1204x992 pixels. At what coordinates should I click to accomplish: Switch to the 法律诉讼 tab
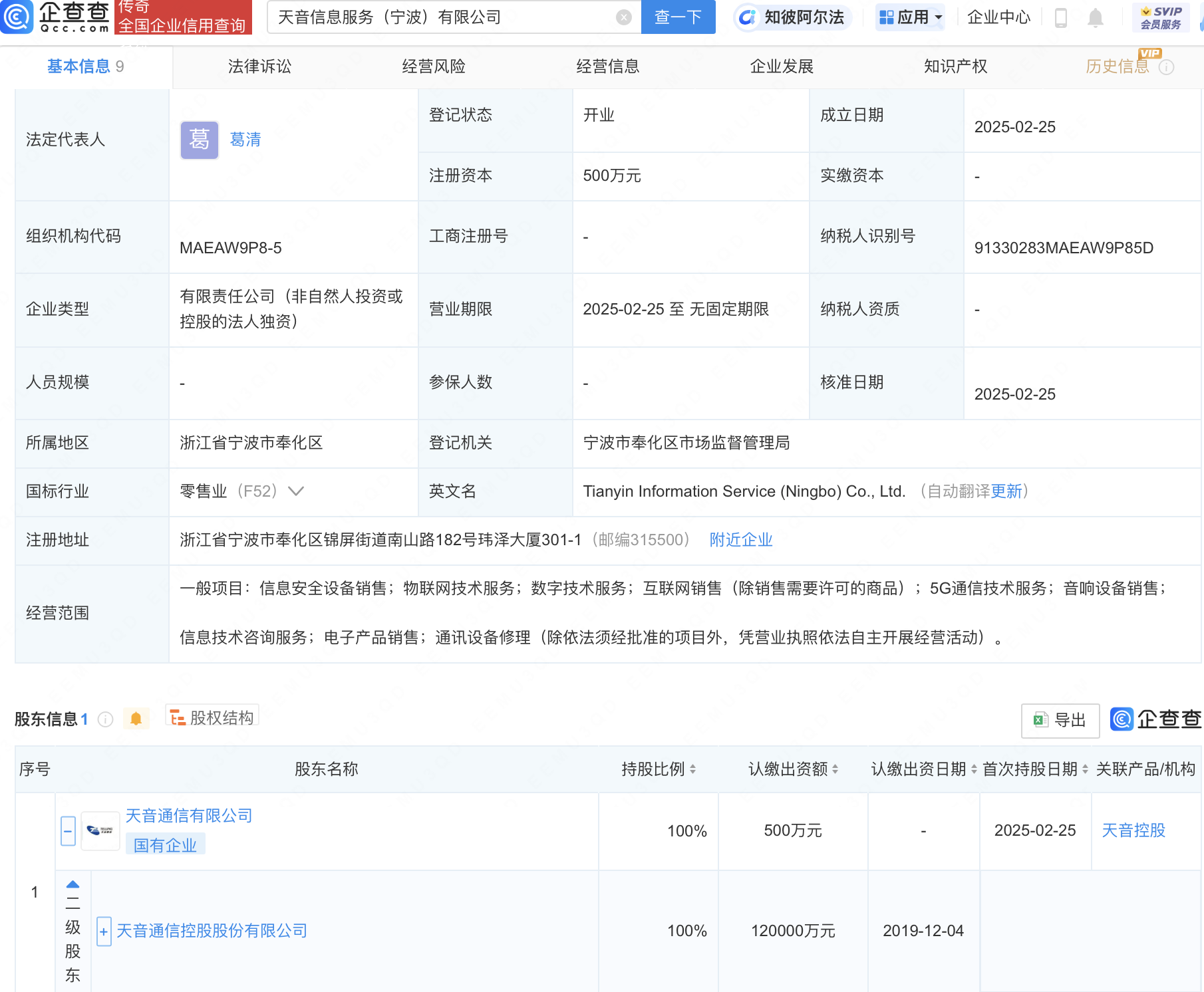click(x=259, y=66)
